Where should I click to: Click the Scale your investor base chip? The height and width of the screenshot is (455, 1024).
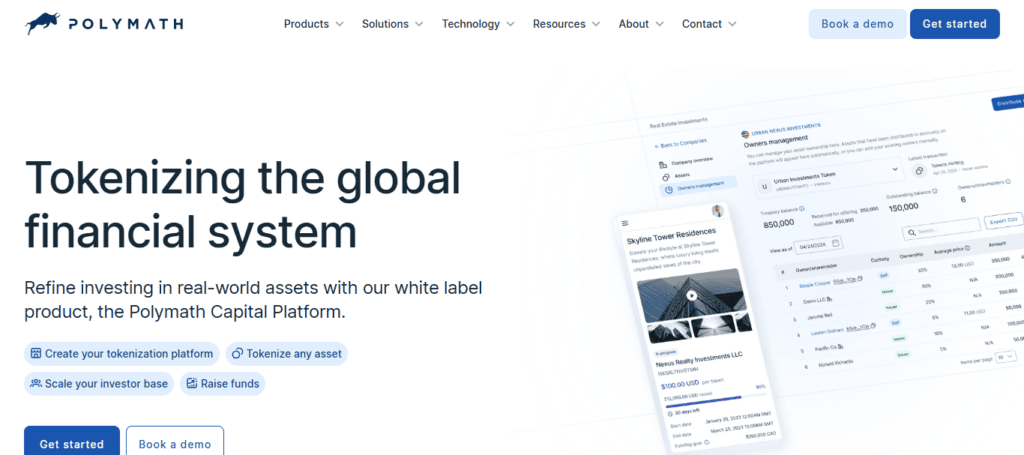coord(99,384)
